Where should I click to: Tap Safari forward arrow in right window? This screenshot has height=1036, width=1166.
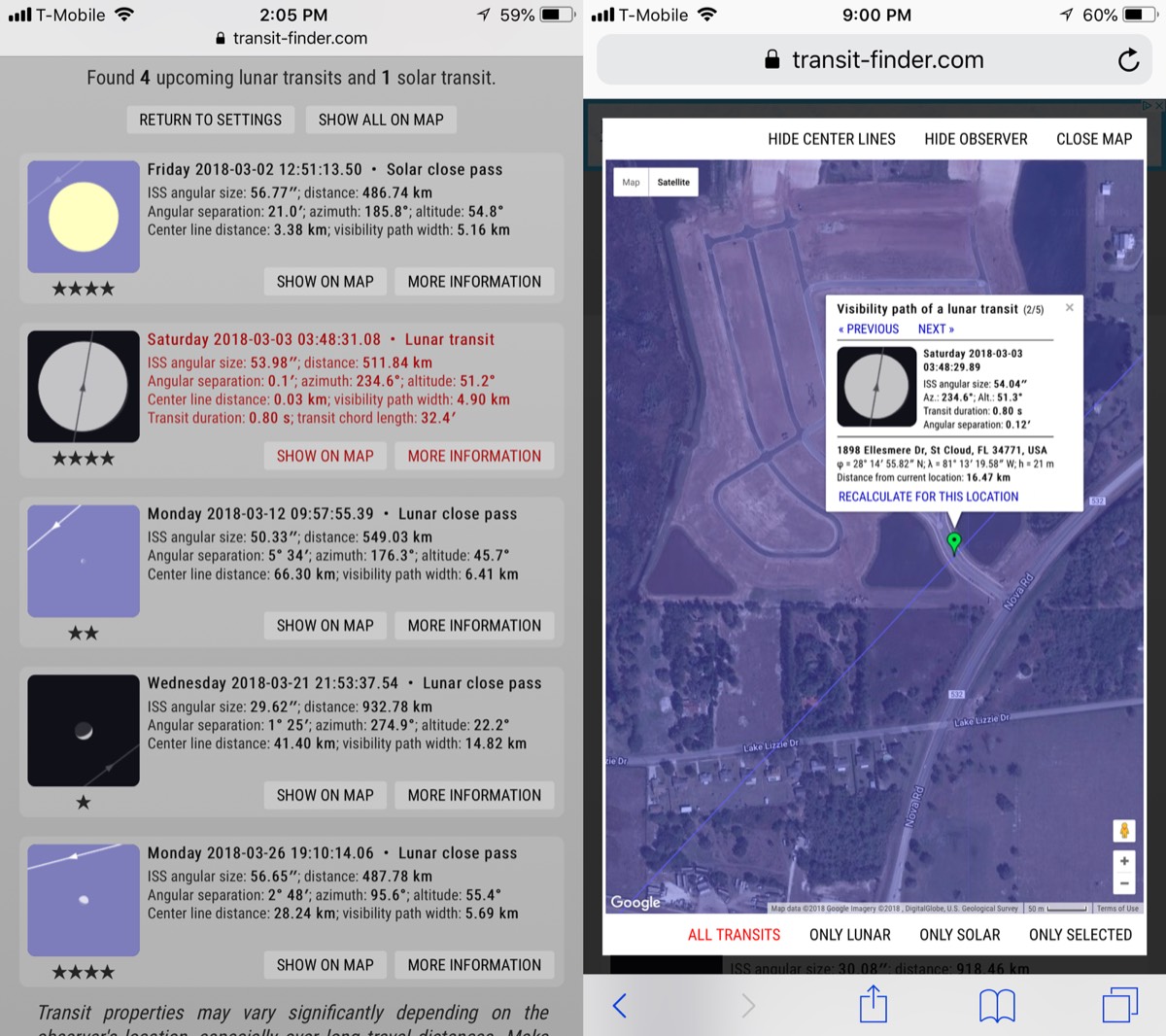747,1005
